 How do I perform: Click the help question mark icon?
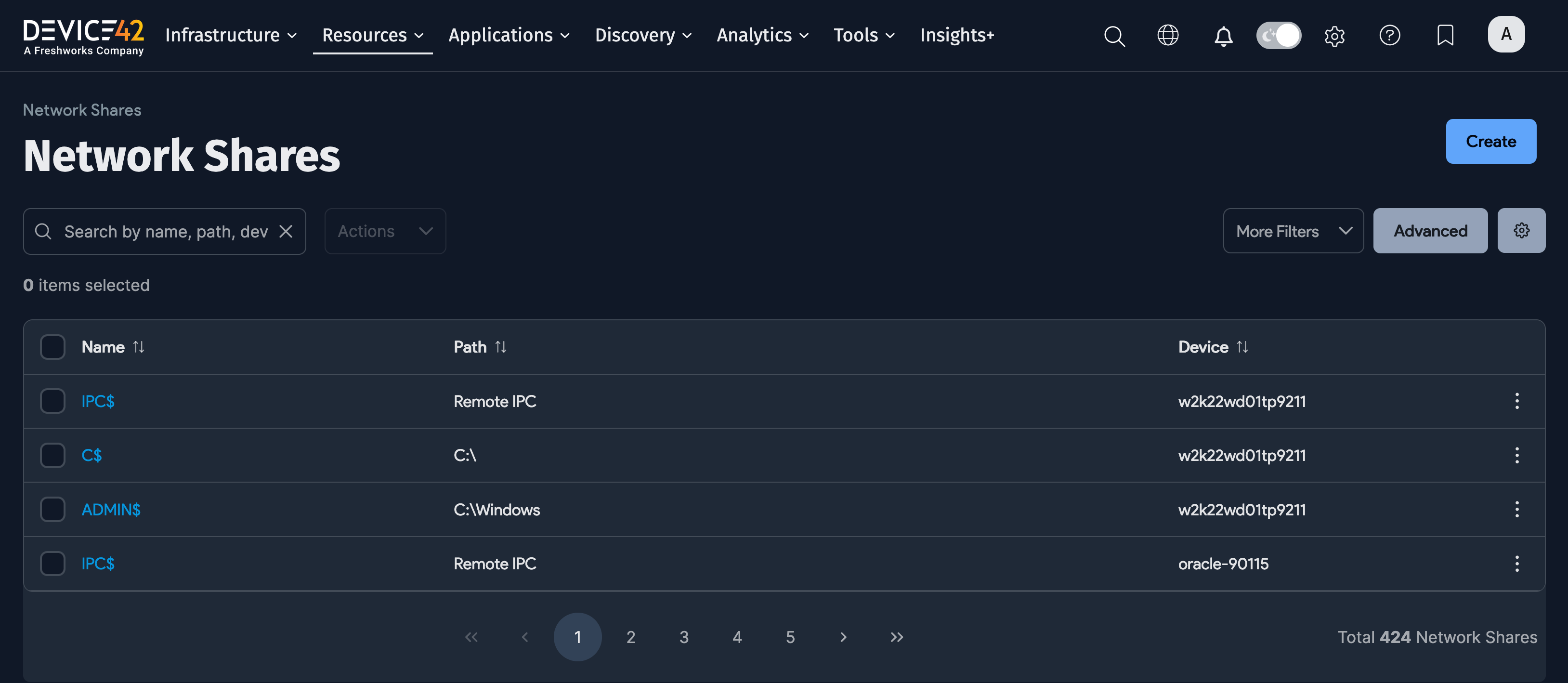click(x=1390, y=35)
